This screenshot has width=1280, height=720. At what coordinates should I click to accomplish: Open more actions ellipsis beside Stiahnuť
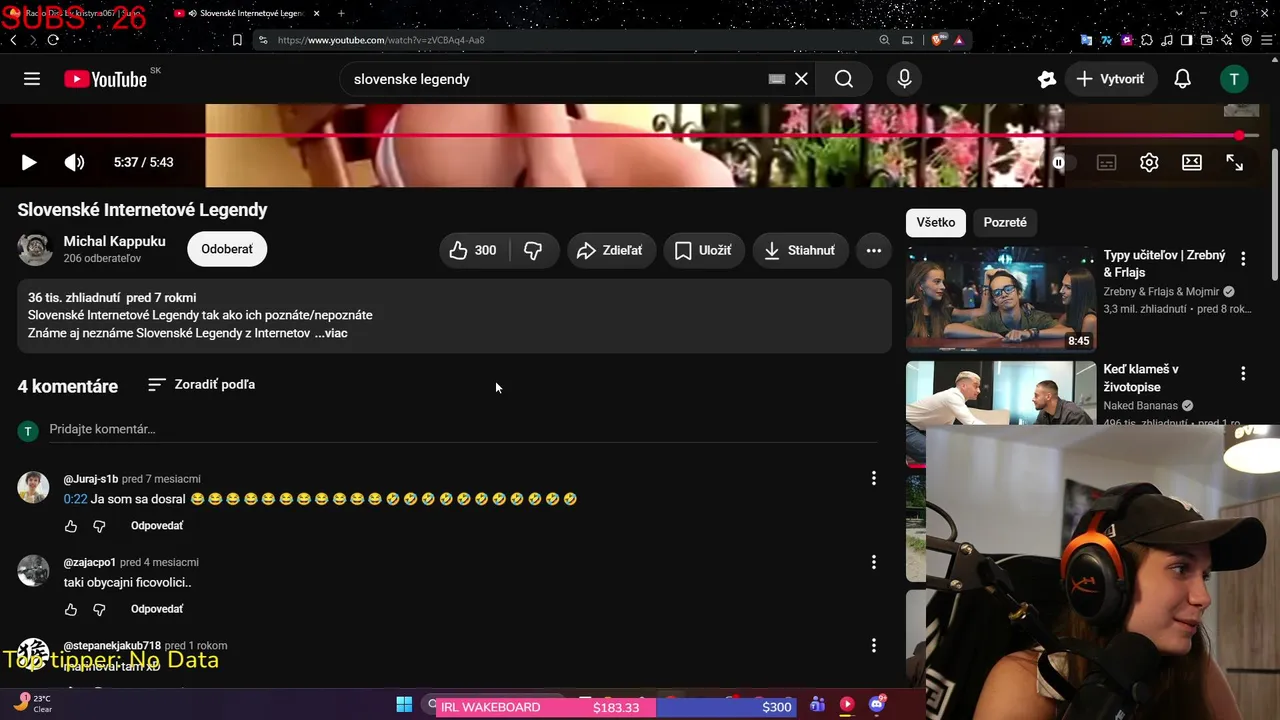(874, 250)
